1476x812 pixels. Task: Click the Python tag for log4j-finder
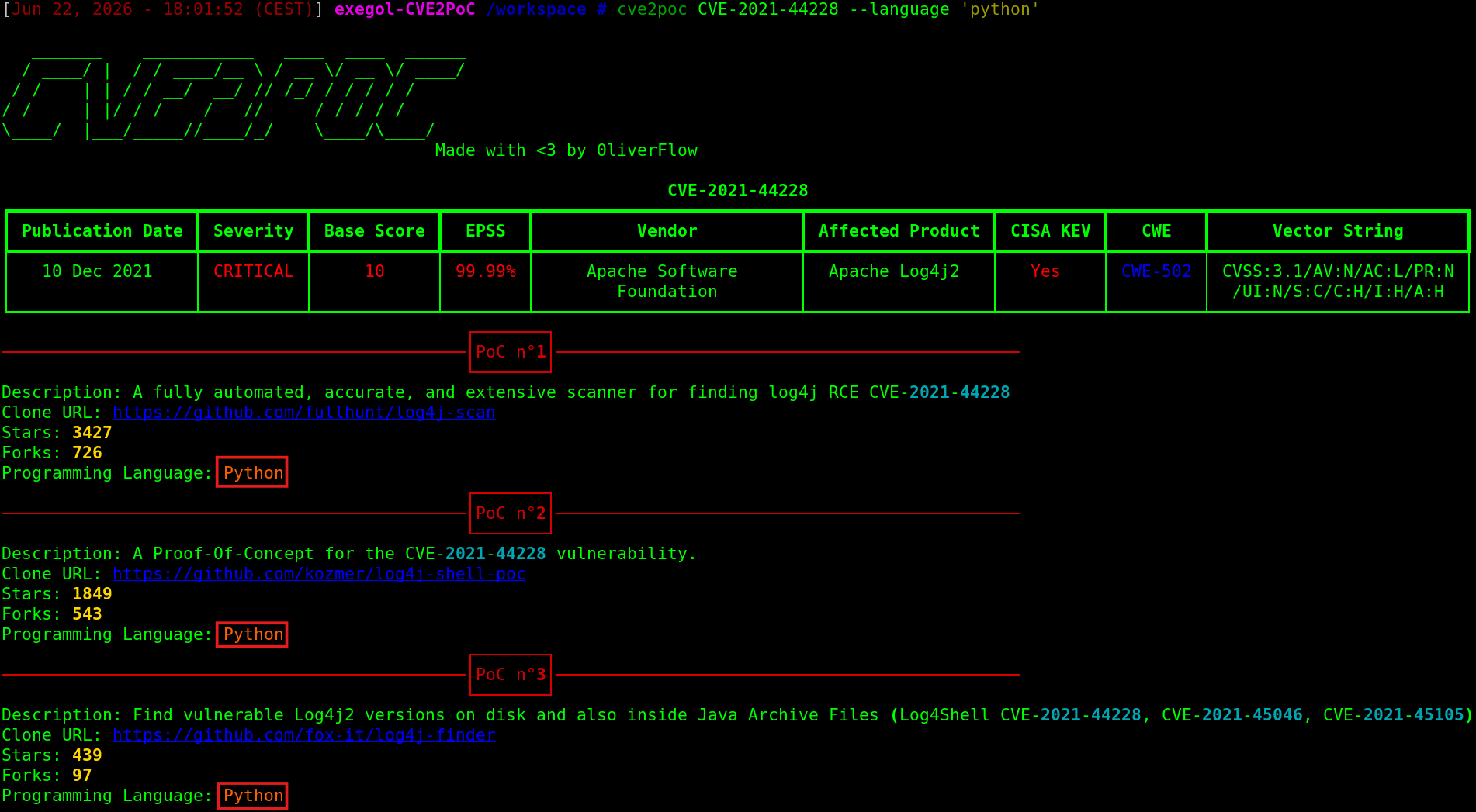coord(252,796)
